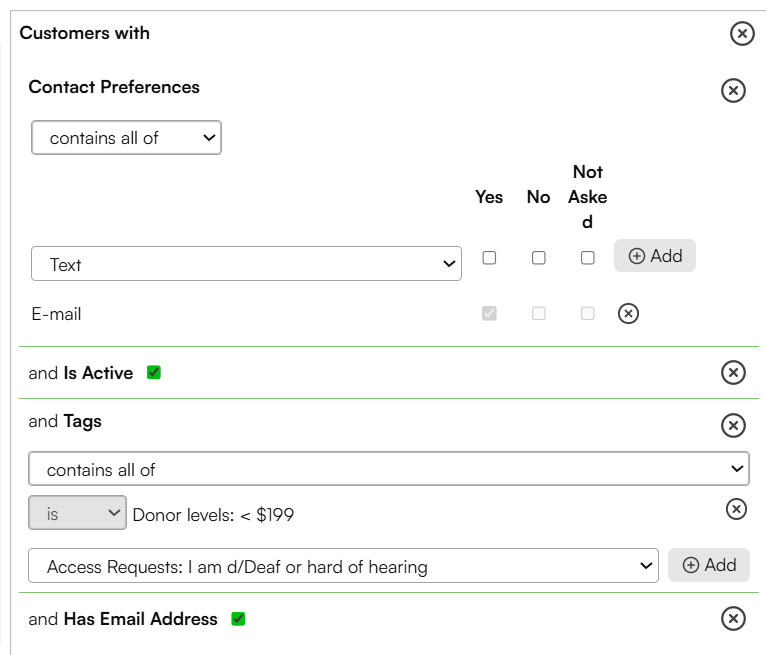Check No for the Text preference
This screenshot has width=766, height=655.
[x=538, y=257]
